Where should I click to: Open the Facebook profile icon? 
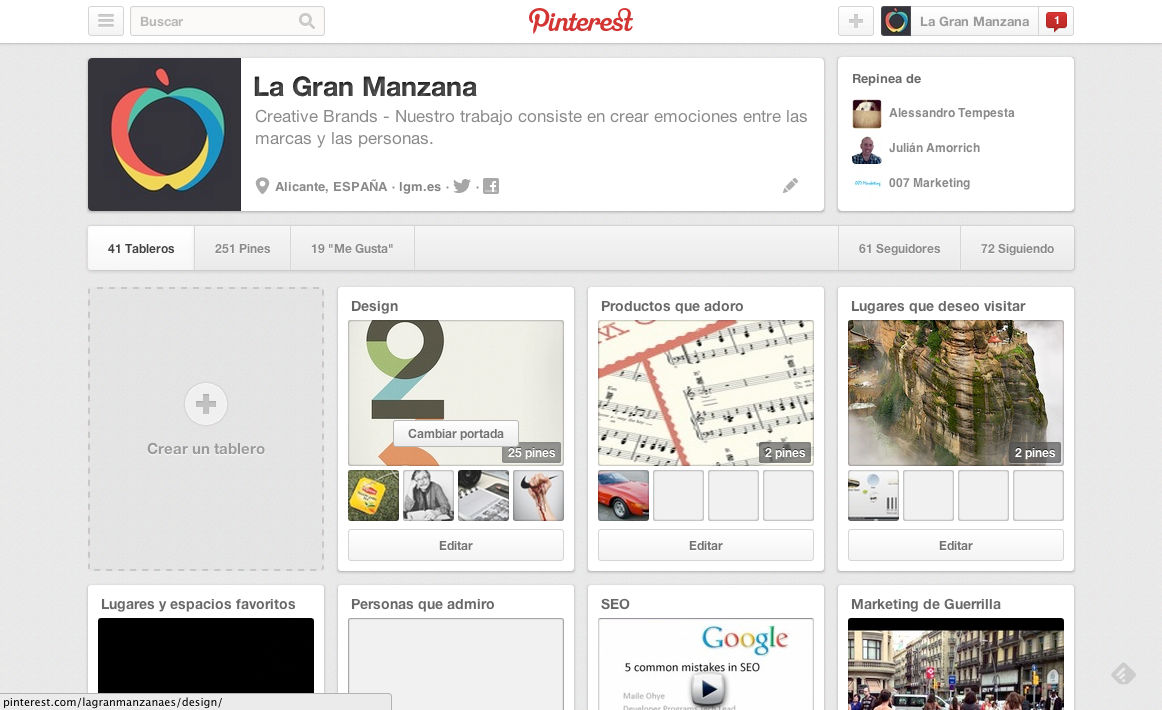click(491, 186)
